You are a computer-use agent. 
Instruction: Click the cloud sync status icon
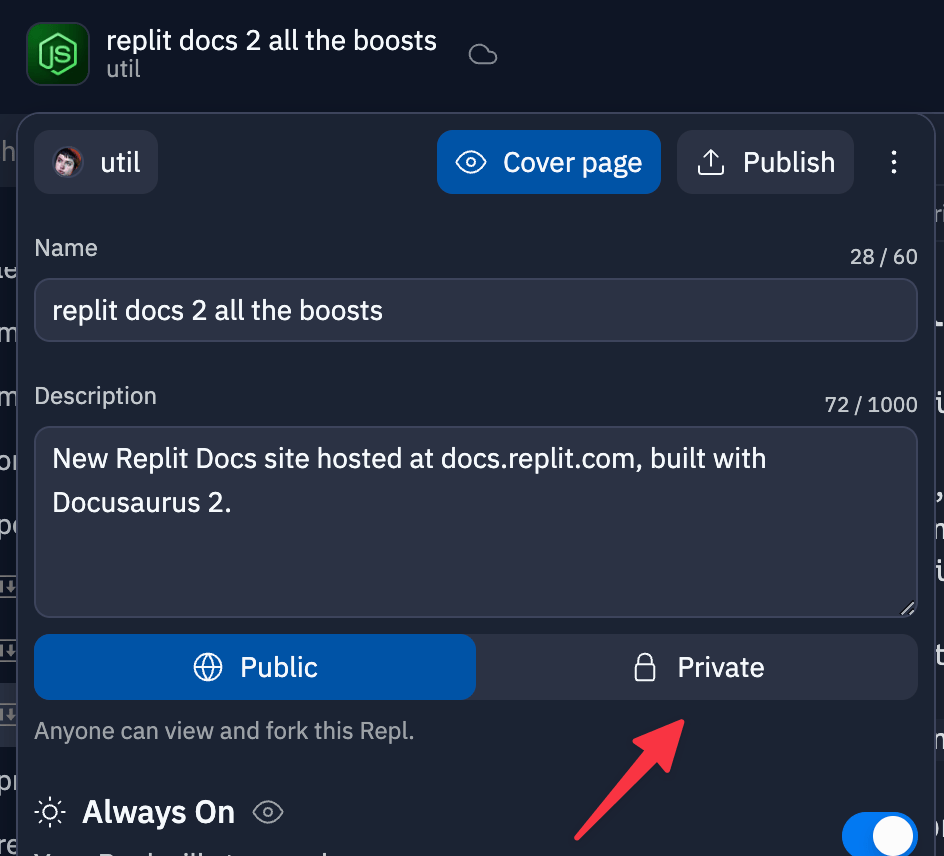coord(483,55)
